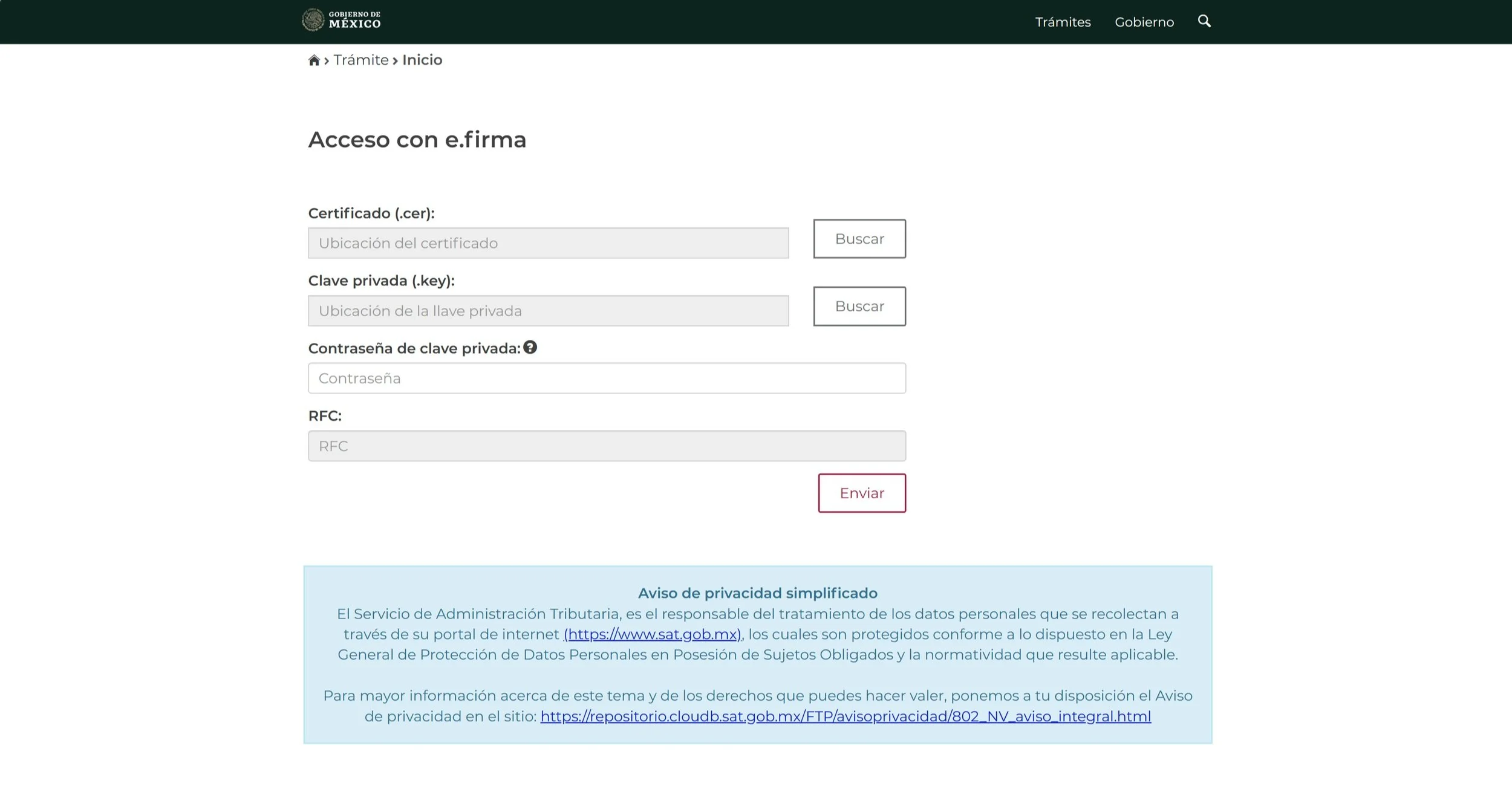Open the Gobierno menu

1144,22
